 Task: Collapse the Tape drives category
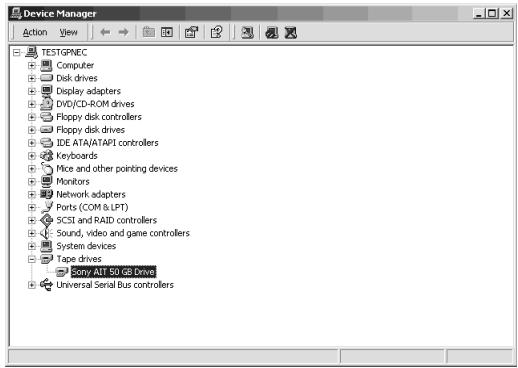pos(32,259)
